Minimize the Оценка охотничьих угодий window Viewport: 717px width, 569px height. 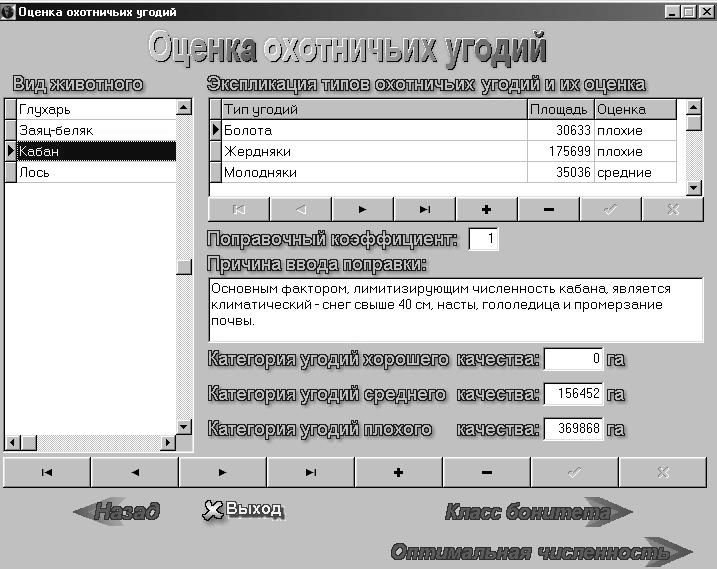(672, 11)
